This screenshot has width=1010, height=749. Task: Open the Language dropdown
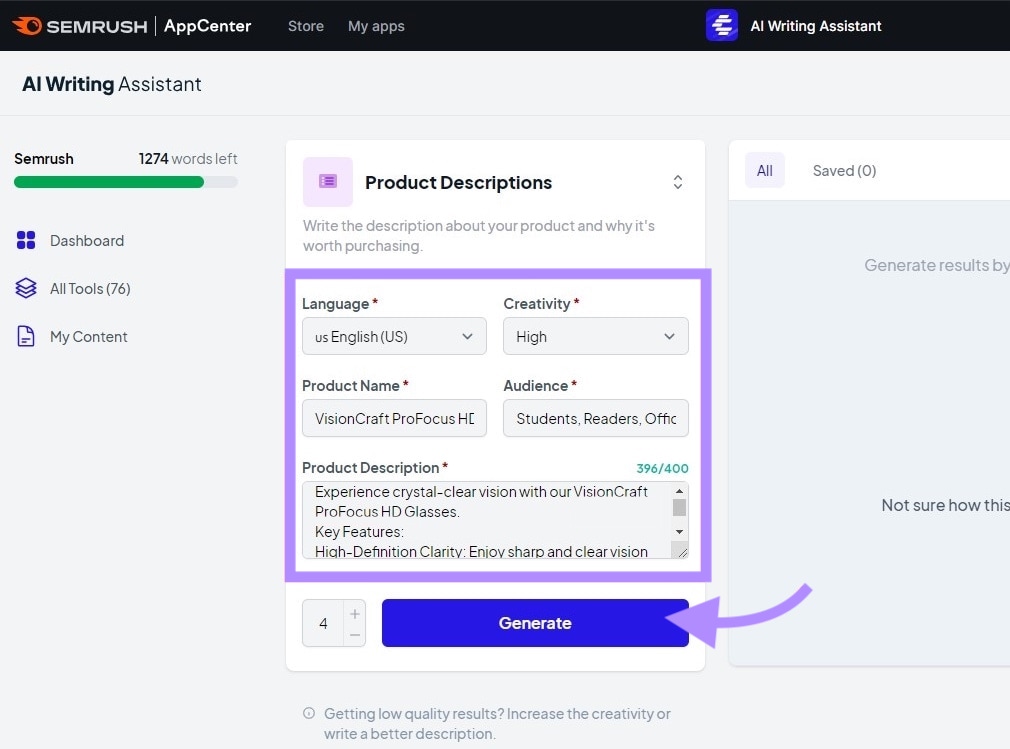pos(393,336)
